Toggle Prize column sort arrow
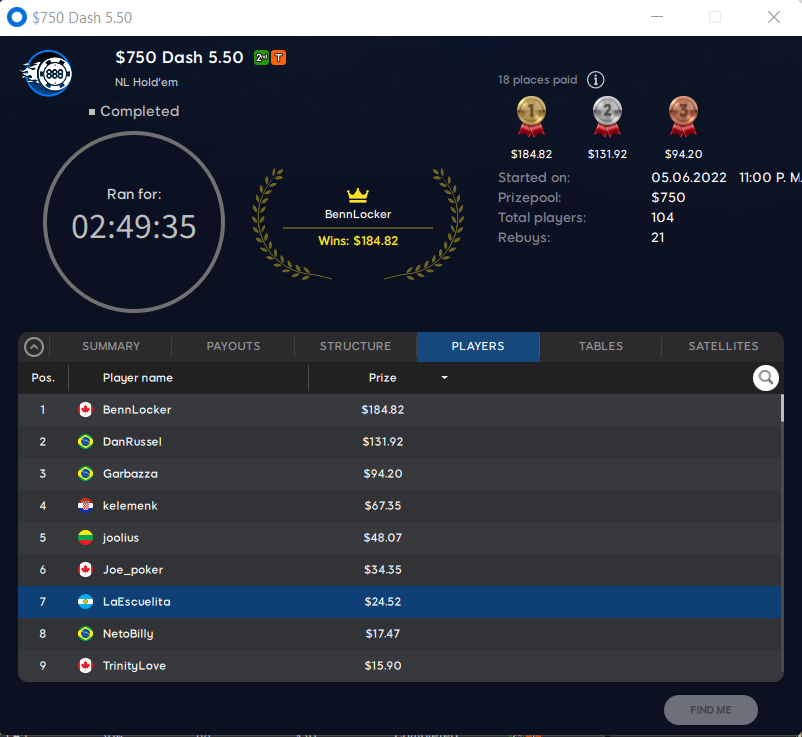Viewport: 802px width, 737px height. coord(444,377)
